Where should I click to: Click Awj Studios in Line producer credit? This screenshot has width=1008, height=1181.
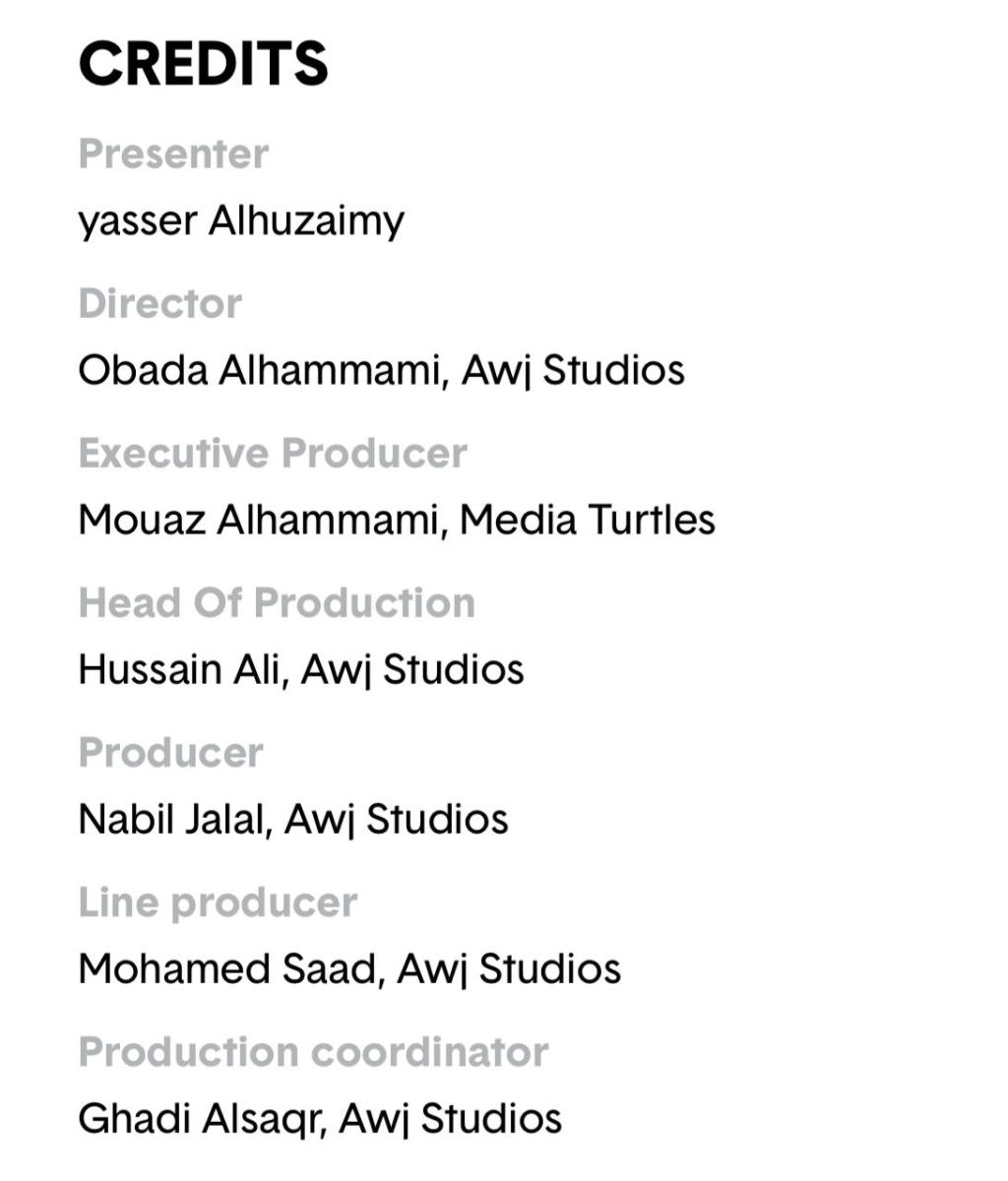pyautogui.click(x=509, y=969)
